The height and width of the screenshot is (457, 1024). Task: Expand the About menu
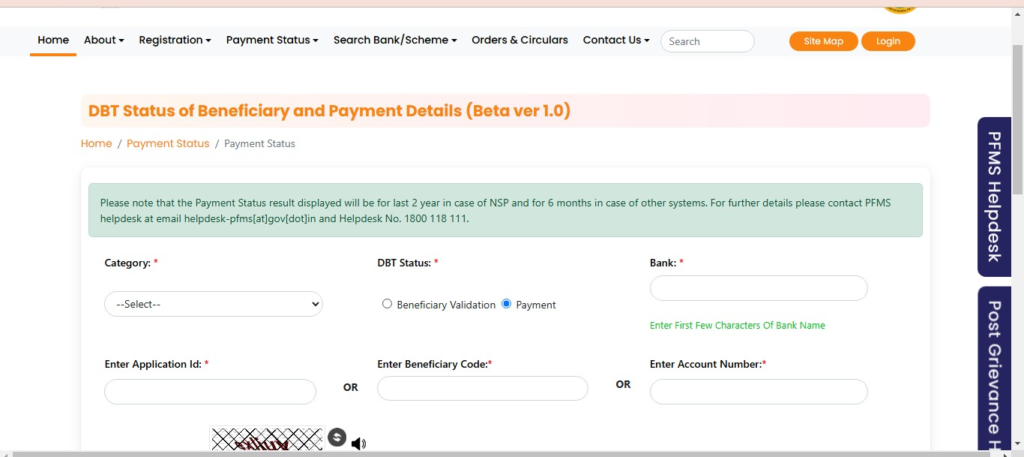click(x=104, y=40)
